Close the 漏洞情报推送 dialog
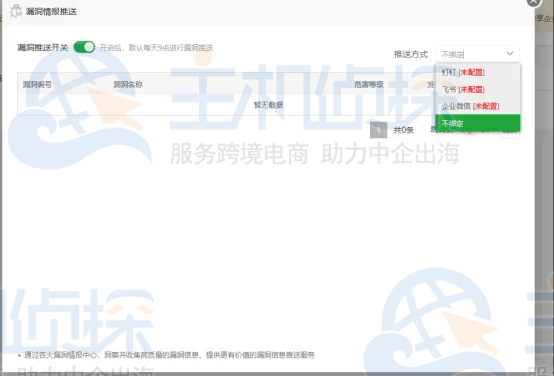554x376 pixels. 534,2
